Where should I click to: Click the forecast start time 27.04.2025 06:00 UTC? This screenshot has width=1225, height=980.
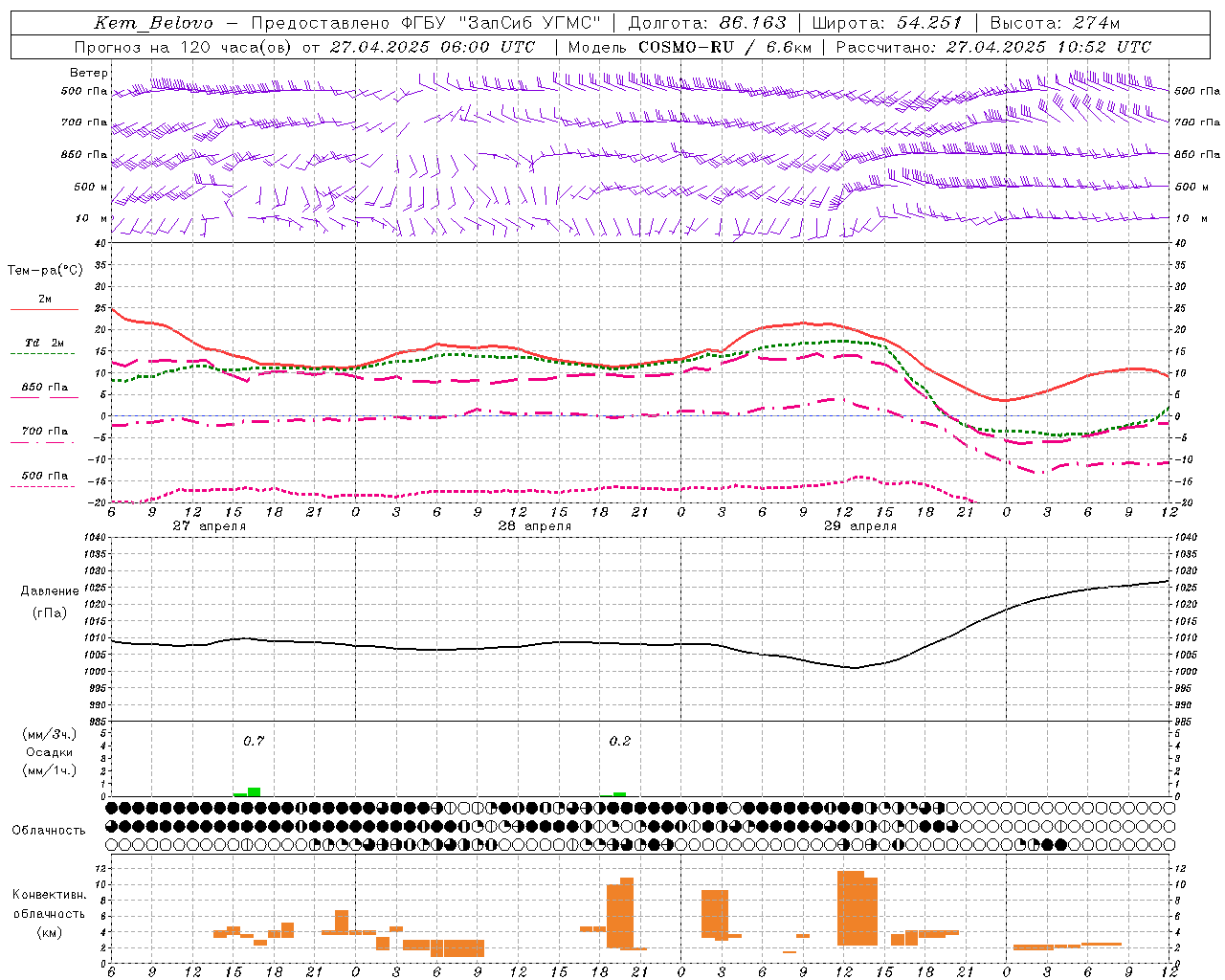tap(432, 47)
